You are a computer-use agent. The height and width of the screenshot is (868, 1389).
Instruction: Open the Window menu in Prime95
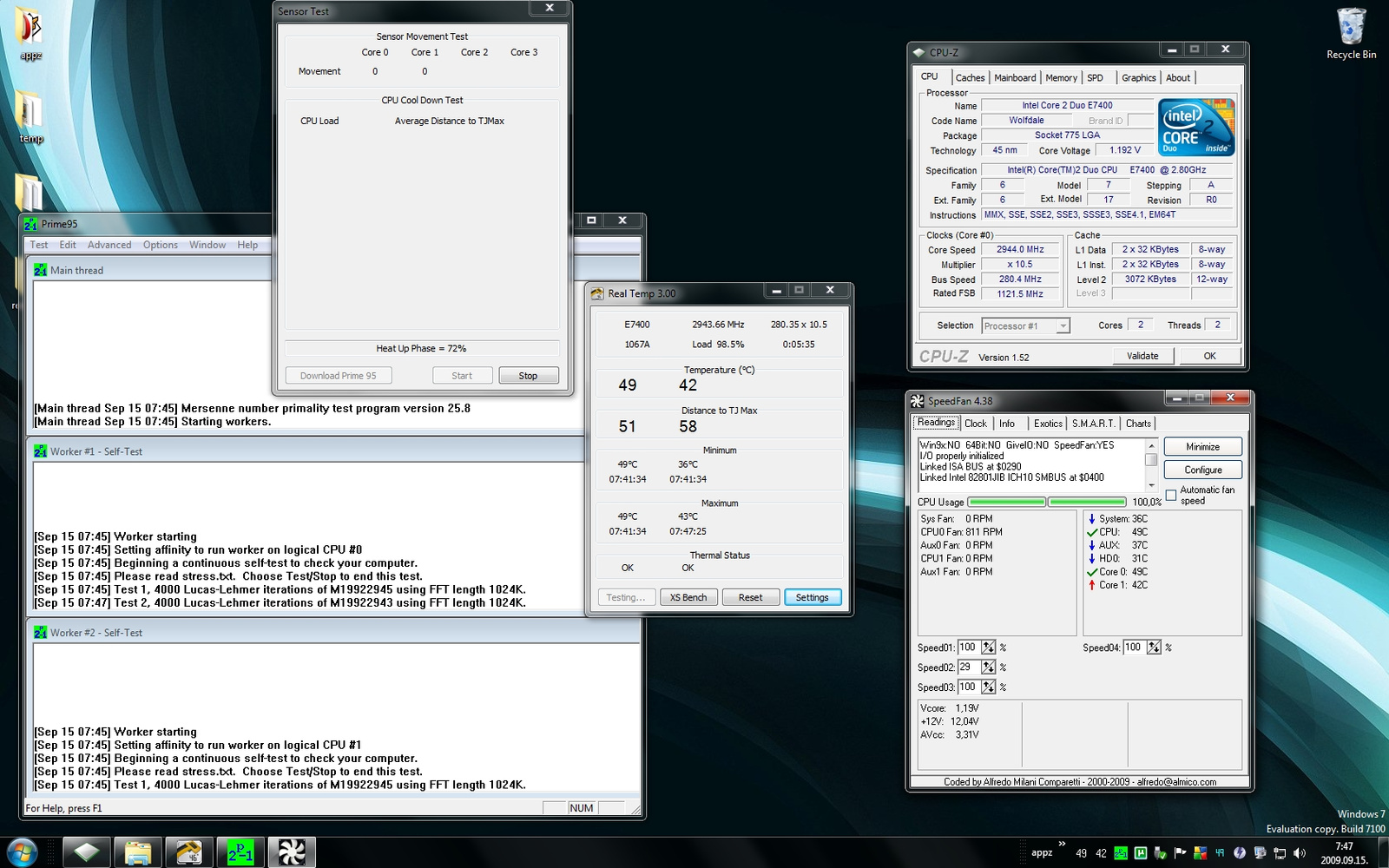pos(207,245)
